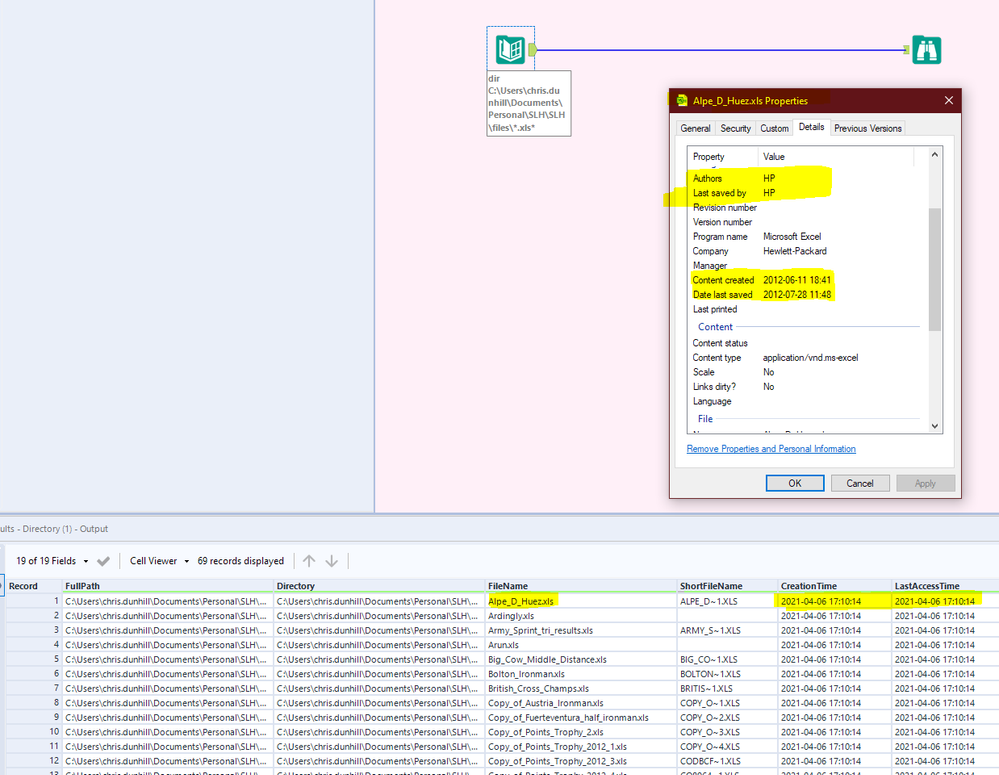Screen dimensions: 999x775
Task: Open the Cell Viewer dropdown
Action: [159, 561]
